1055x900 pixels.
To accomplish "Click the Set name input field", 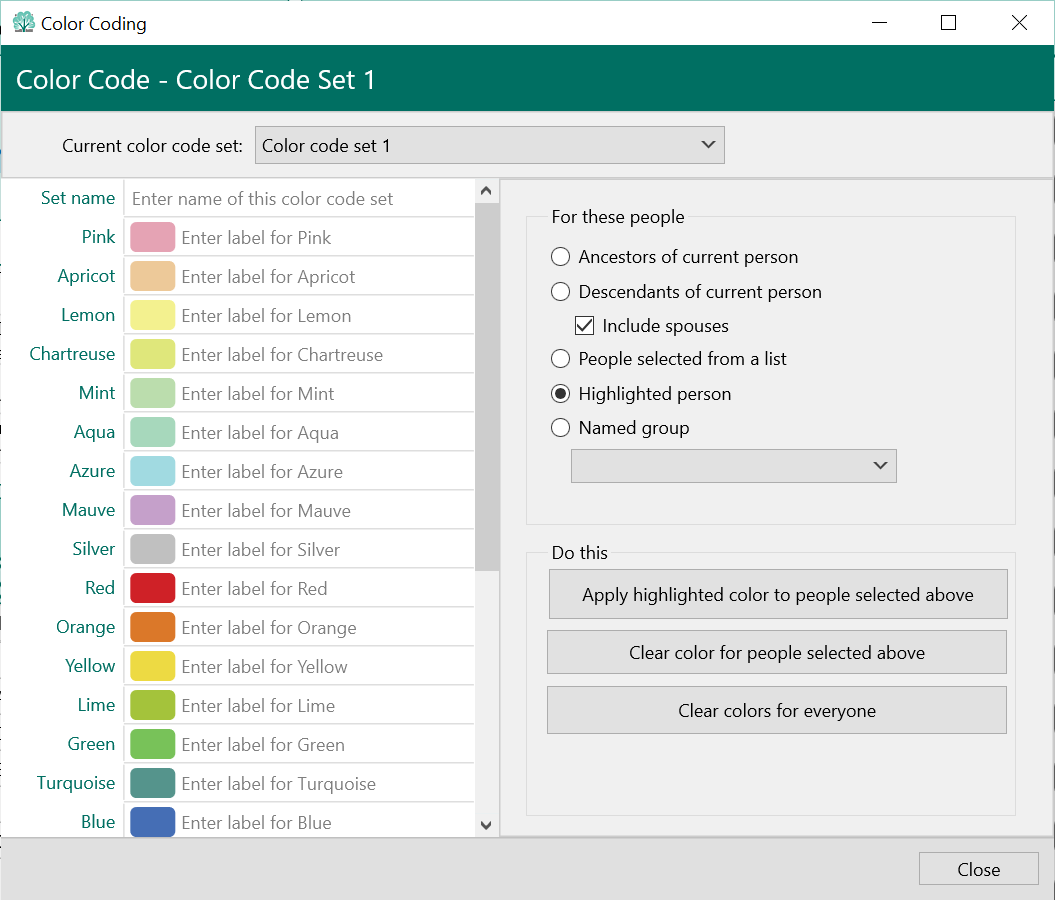I will pos(298,199).
